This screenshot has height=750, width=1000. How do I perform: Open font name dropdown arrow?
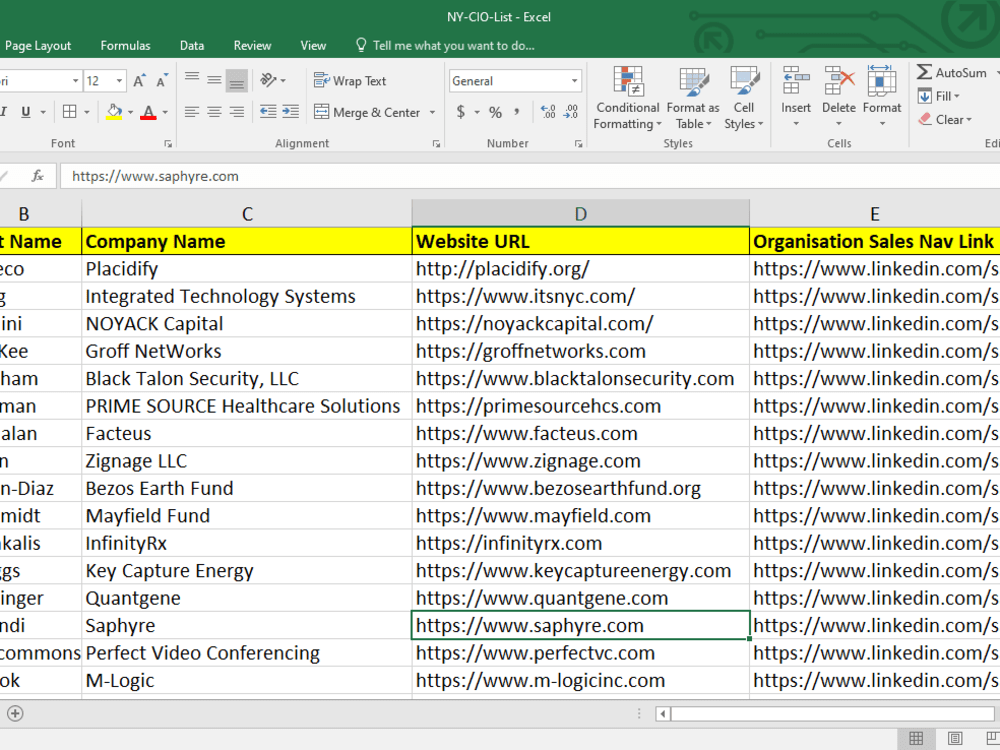(75, 81)
